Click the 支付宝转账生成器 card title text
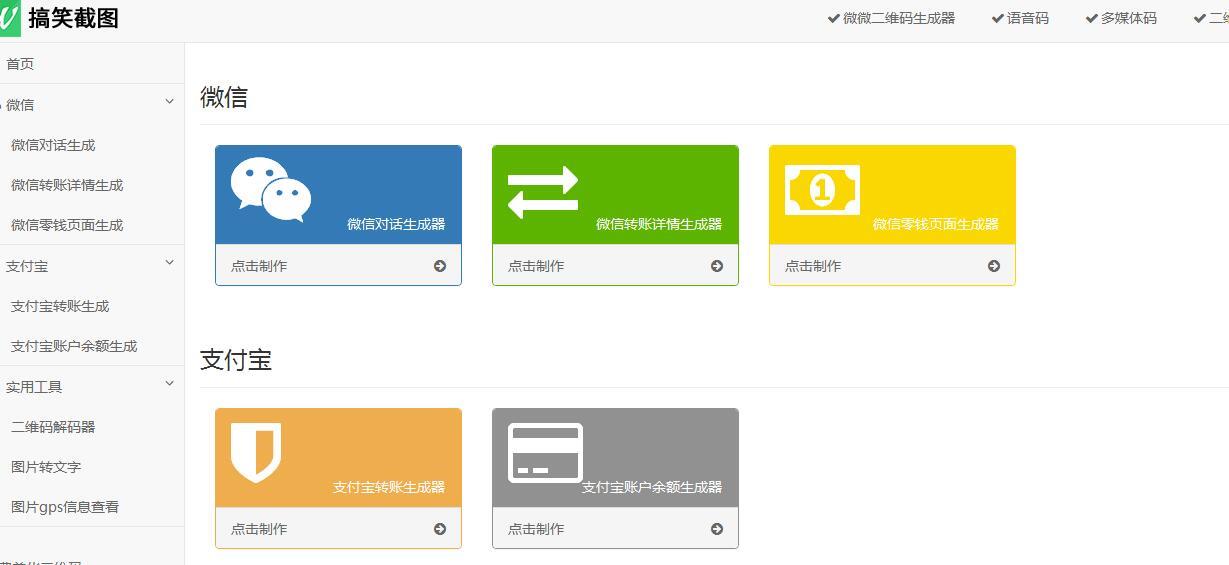Screen dimensions: 1229x565 coord(389,487)
